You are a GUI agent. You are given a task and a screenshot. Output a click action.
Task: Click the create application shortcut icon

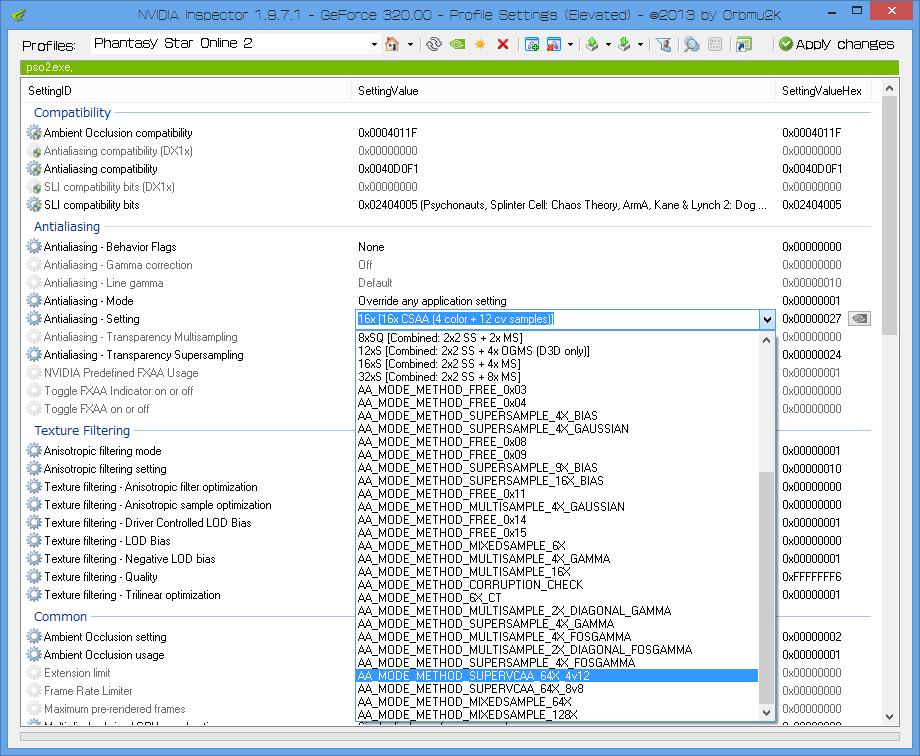(744, 44)
